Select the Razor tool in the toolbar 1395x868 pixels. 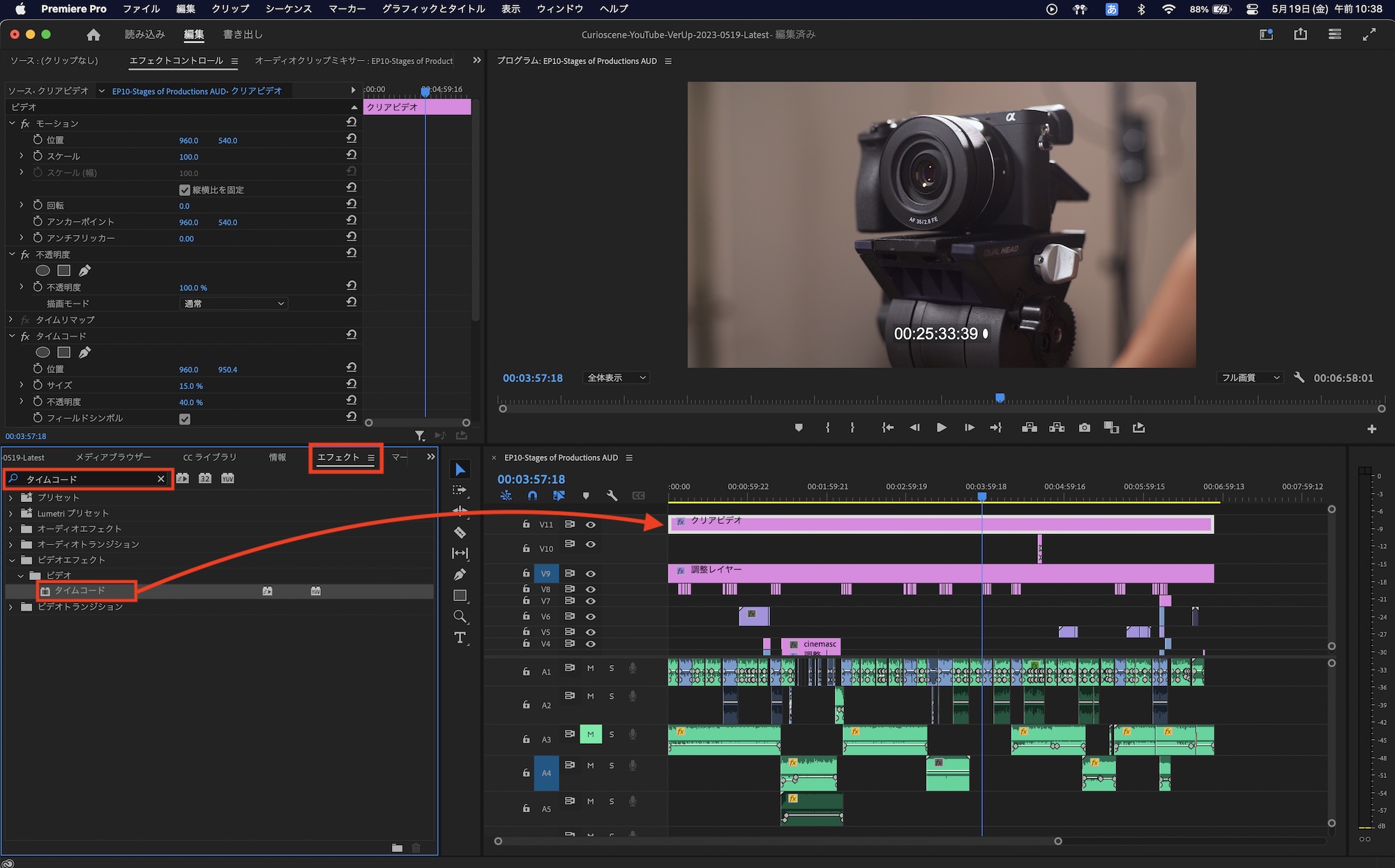click(460, 533)
